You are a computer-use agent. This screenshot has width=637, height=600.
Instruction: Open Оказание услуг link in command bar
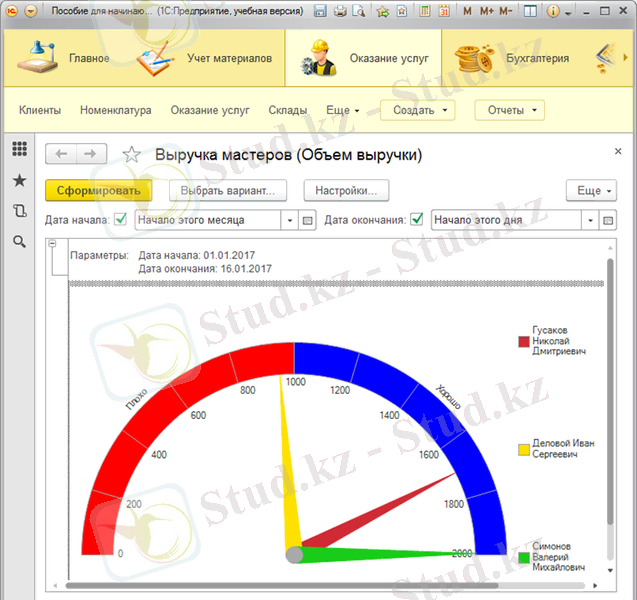(210, 110)
